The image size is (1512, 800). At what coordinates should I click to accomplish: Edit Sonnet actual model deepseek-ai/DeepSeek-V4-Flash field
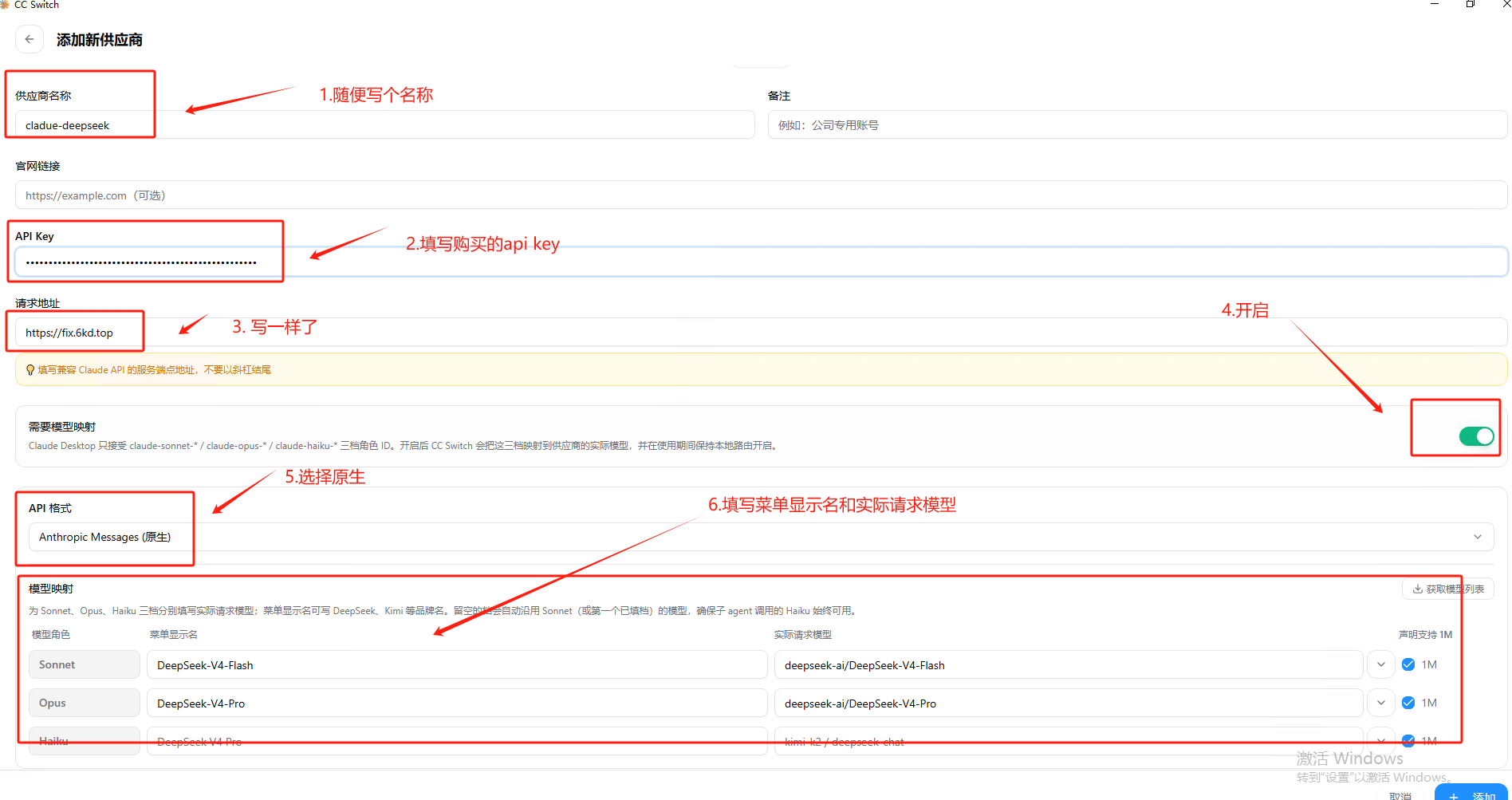tap(1068, 664)
